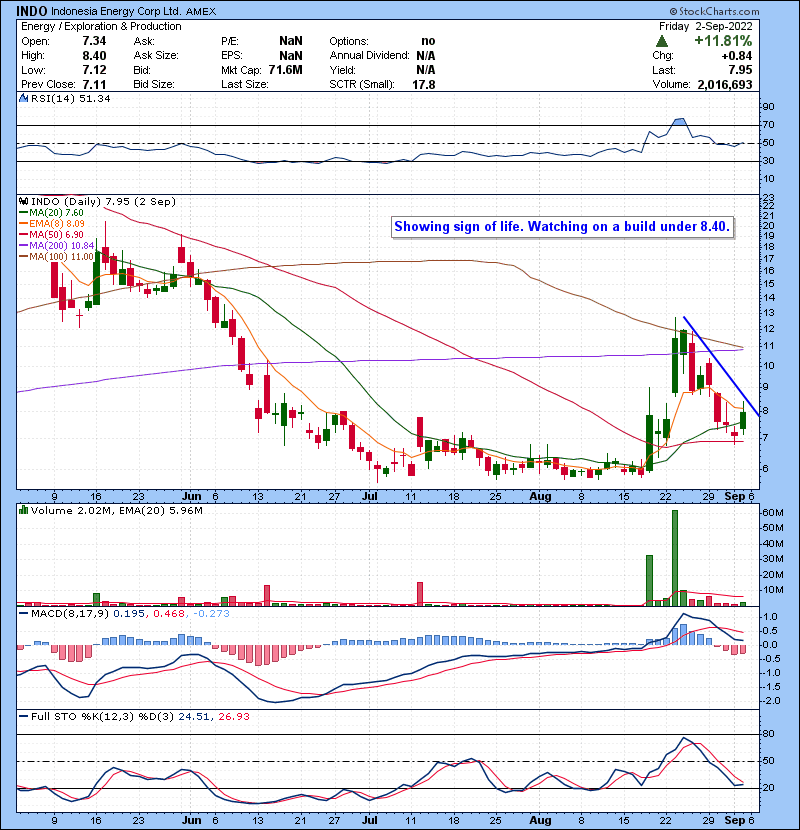
Task: Click the Low value 7.12
Action: pos(94,70)
